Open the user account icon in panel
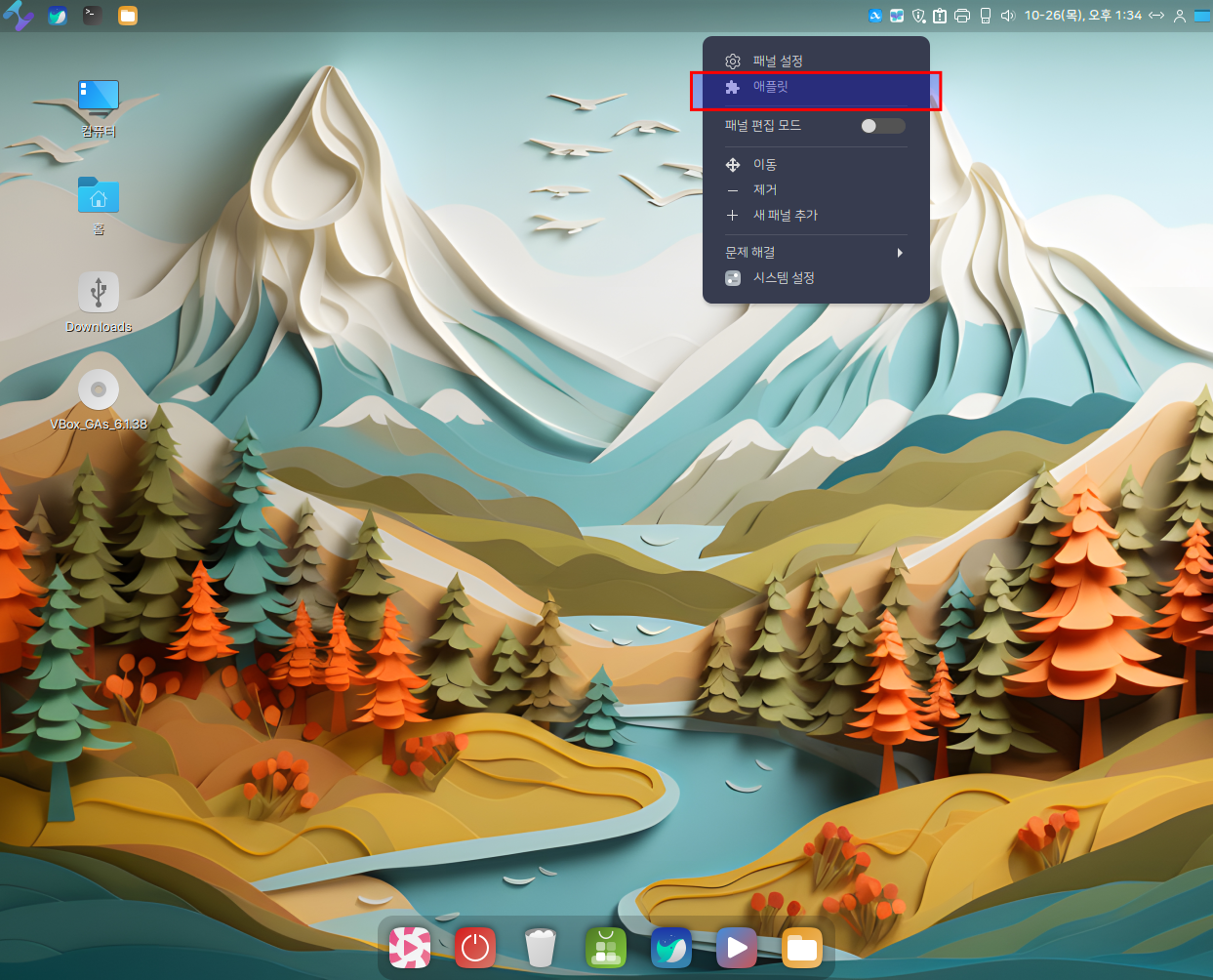 [1179, 16]
